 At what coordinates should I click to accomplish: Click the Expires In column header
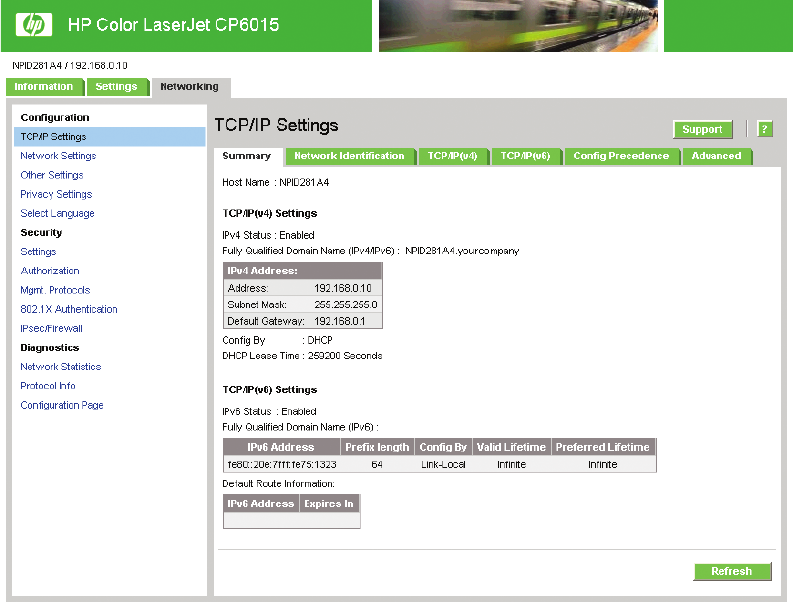pos(329,503)
